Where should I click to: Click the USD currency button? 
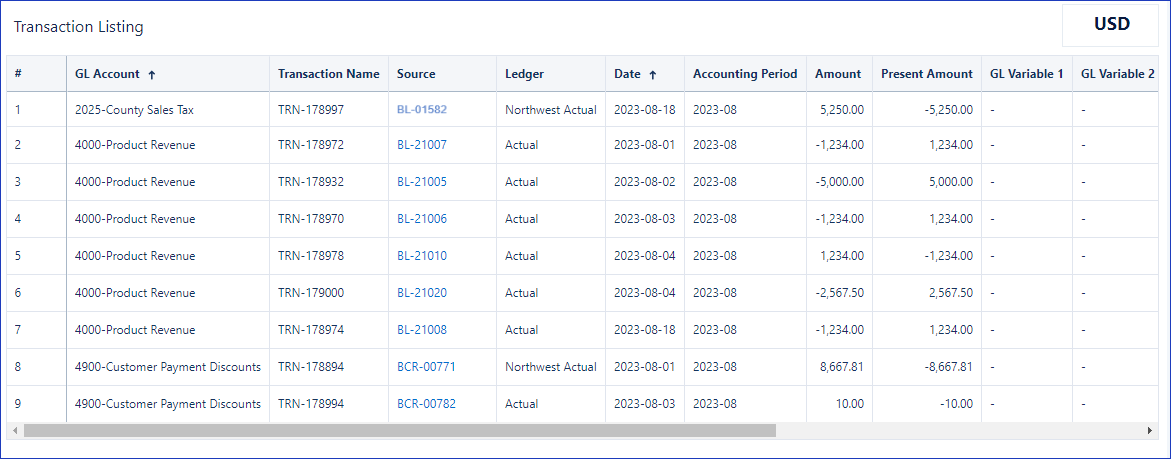pos(1111,25)
